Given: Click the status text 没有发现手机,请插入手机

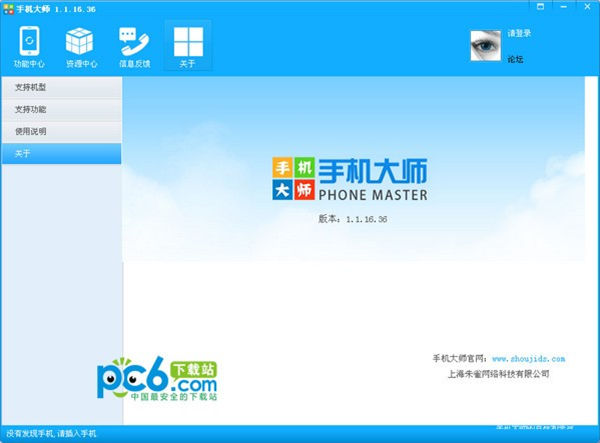Looking at the screenshot, I should (51, 434).
